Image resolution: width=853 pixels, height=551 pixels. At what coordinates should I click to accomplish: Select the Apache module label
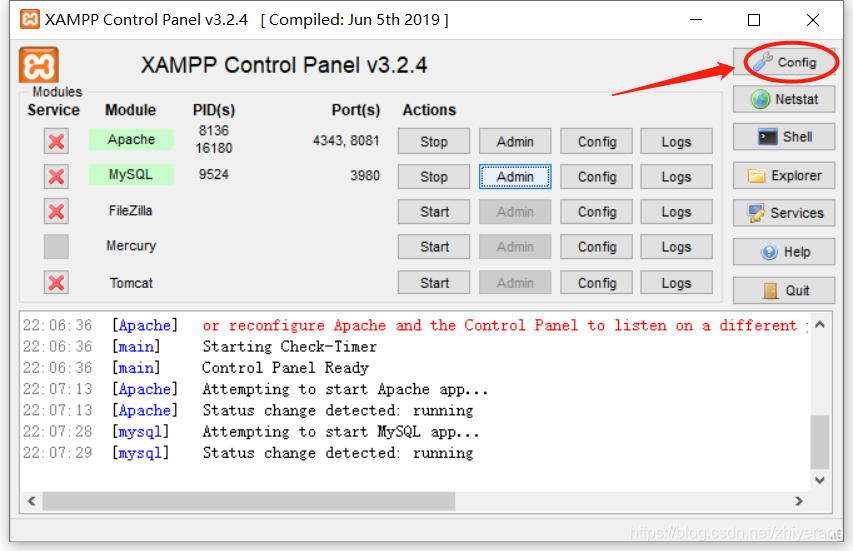pyautogui.click(x=131, y=139)
